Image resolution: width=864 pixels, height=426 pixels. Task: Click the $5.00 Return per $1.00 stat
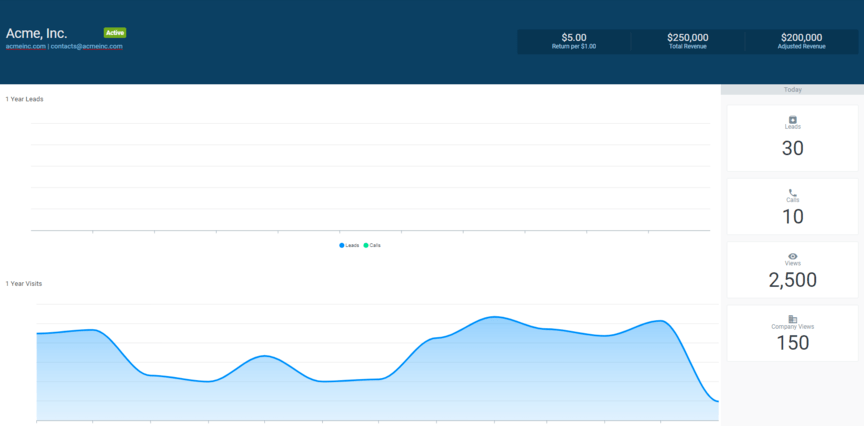pos(574,41)
